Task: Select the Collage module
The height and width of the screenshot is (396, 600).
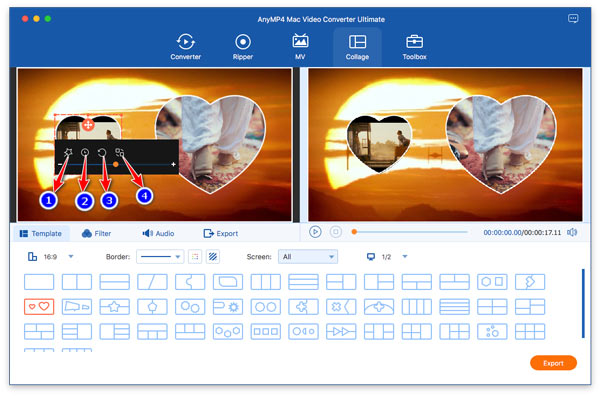Action: [x=357, y=47]
